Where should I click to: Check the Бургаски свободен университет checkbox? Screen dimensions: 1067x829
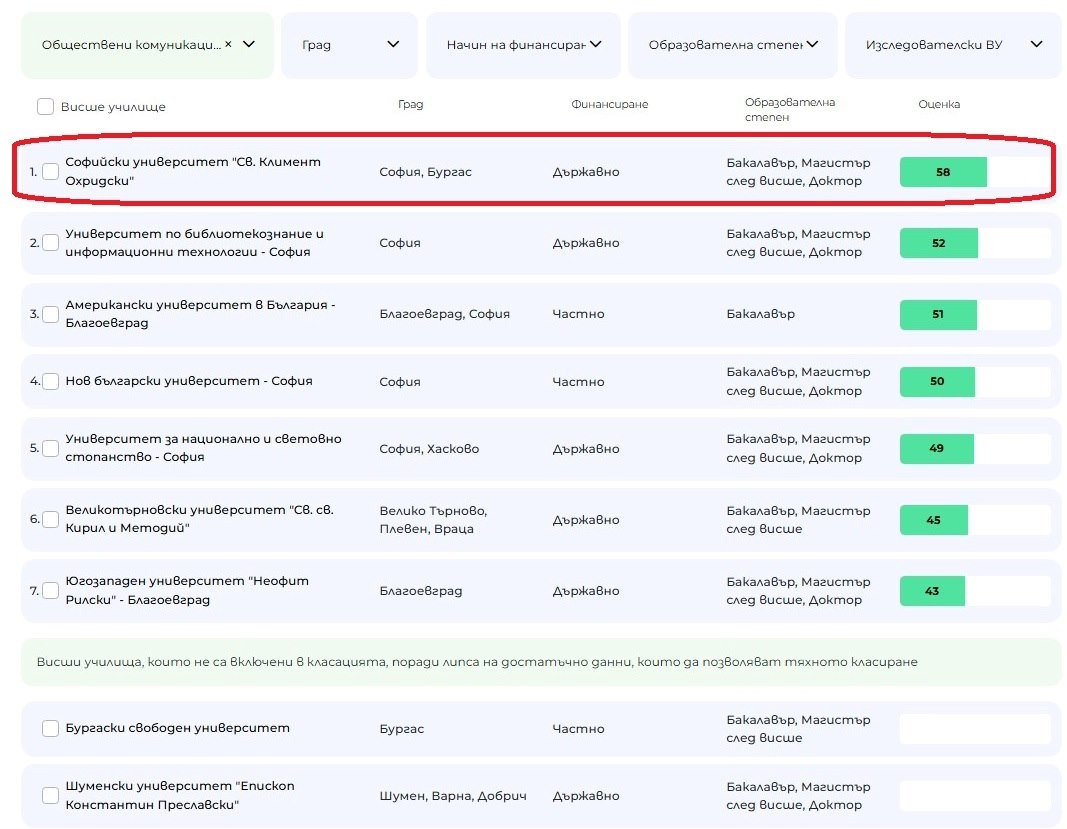coord(50,728)
